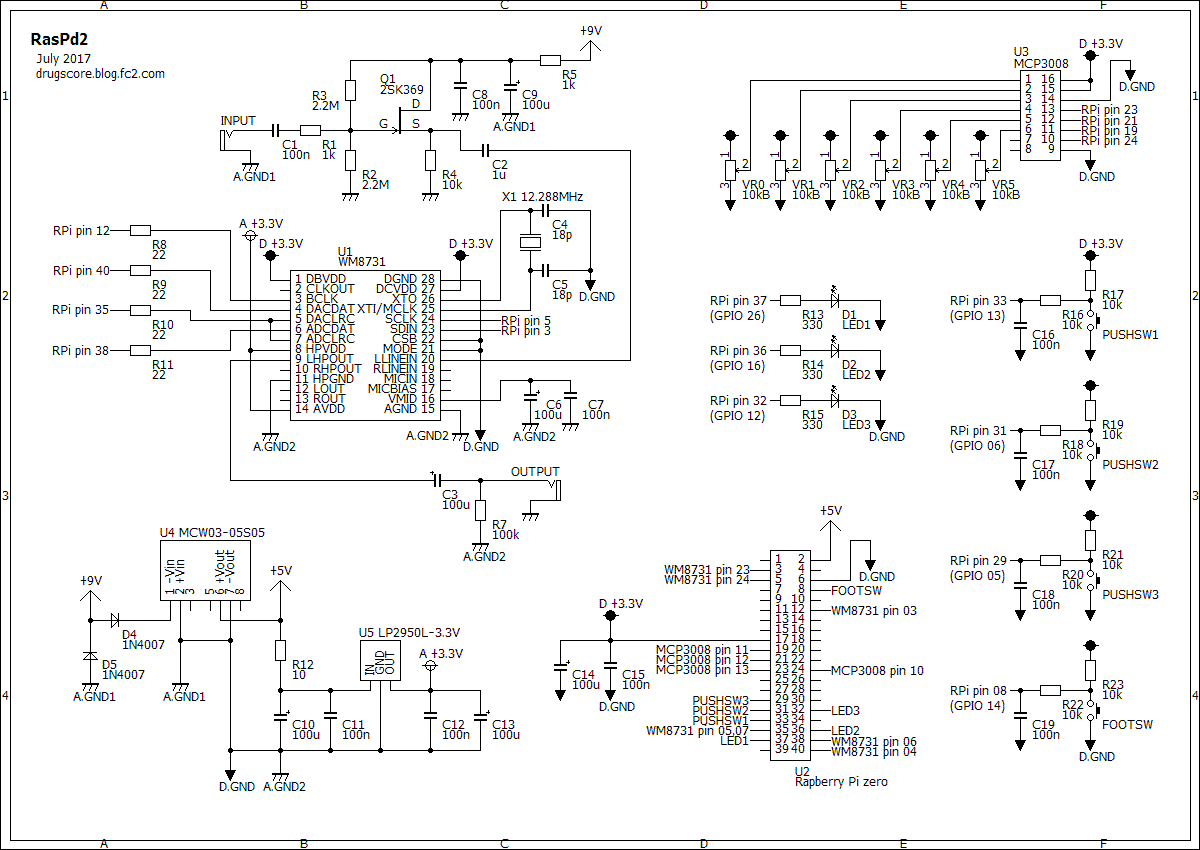
Task: Click the 'RPi pin 35' label
Action: point(81,310)
